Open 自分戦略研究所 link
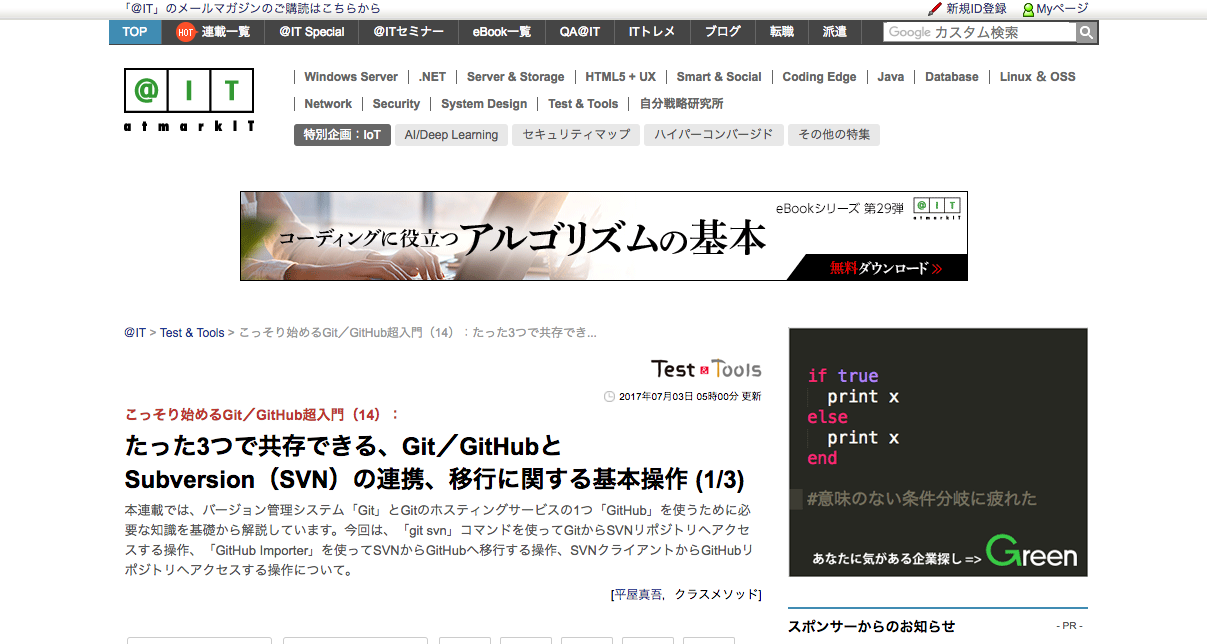Image resolution: width=1207 pixels, height=644 pixels. click(681, 104)
